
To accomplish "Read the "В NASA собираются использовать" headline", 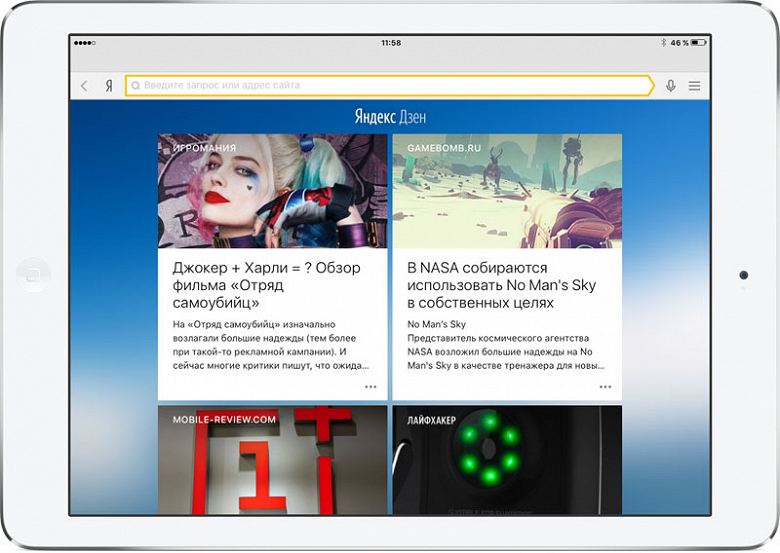I will (501, 285).
